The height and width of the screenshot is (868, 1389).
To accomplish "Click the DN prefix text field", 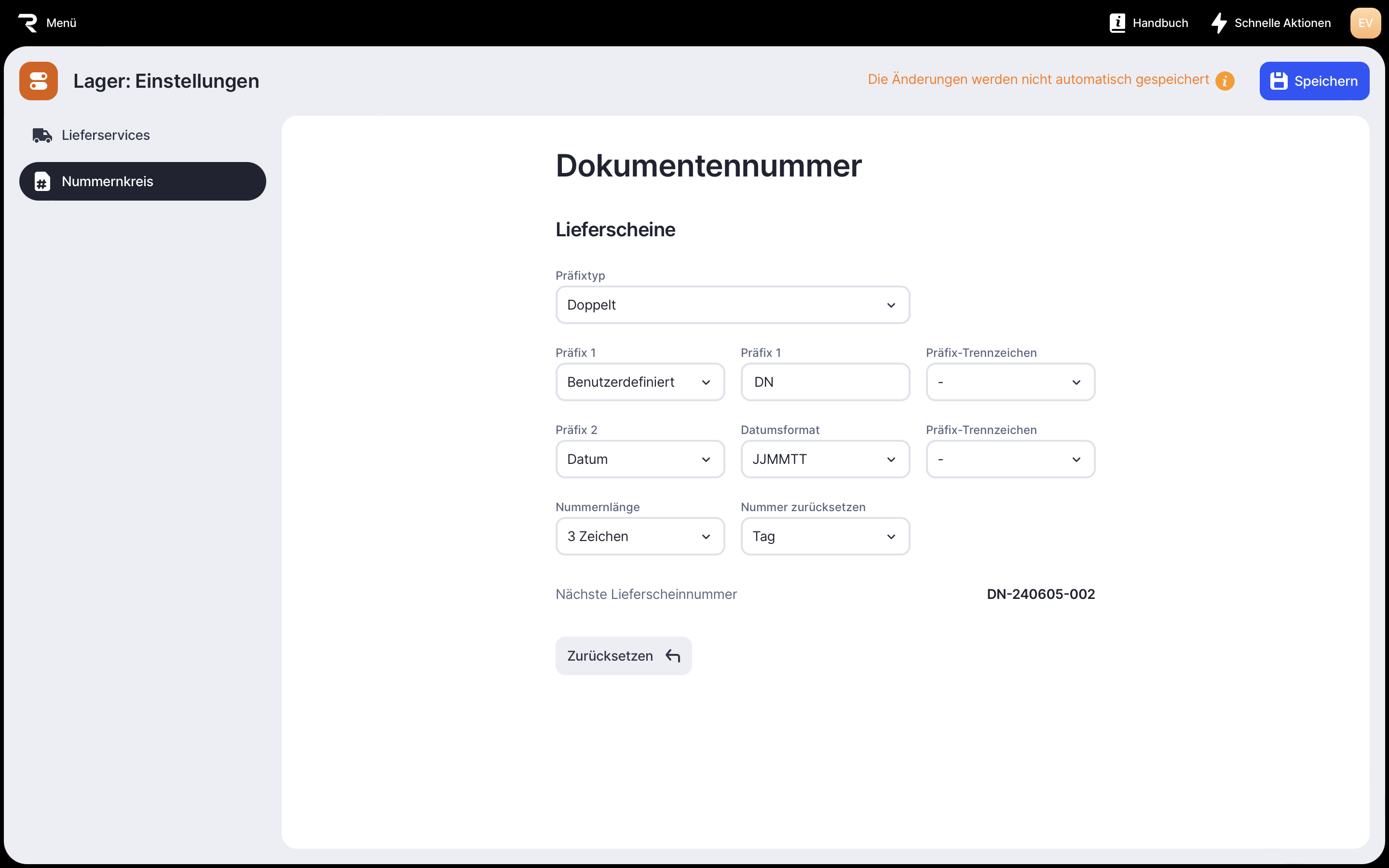I will [x=825, y=382].
